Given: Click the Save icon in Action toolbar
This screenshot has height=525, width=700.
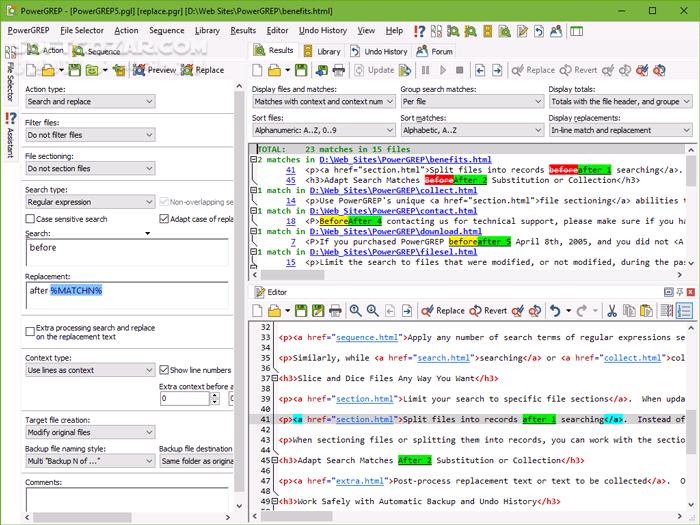Looking at the screenshot, I should [x=75, y=70].
